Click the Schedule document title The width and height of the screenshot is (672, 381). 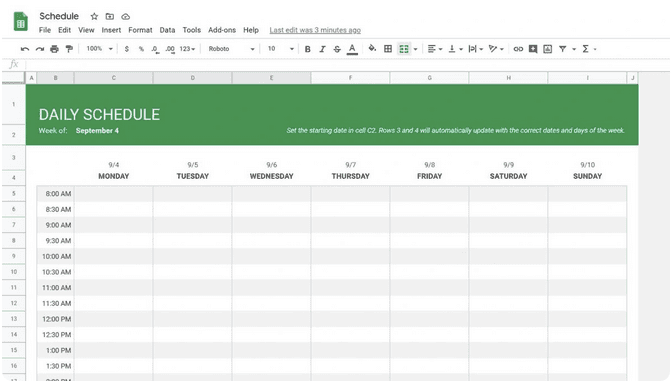pos(59,16)
